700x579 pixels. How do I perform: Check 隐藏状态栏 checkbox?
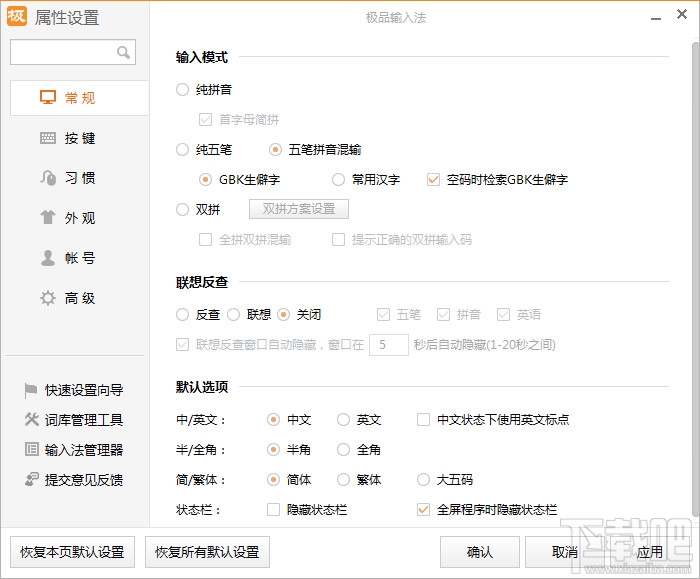[x=273, y=510]
